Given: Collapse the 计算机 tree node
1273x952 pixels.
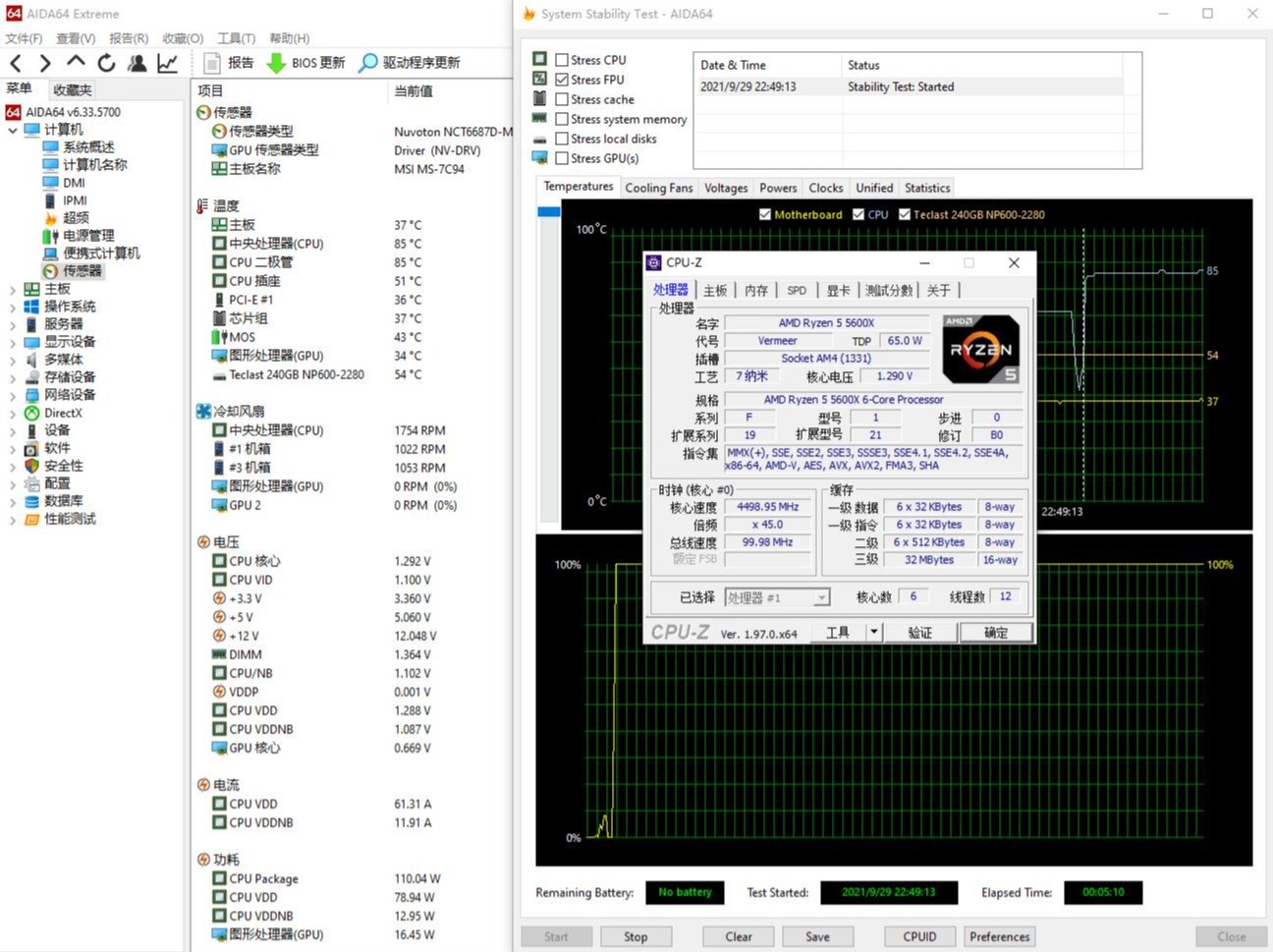Looking at the screenshot, I should (x=12, y=130).
